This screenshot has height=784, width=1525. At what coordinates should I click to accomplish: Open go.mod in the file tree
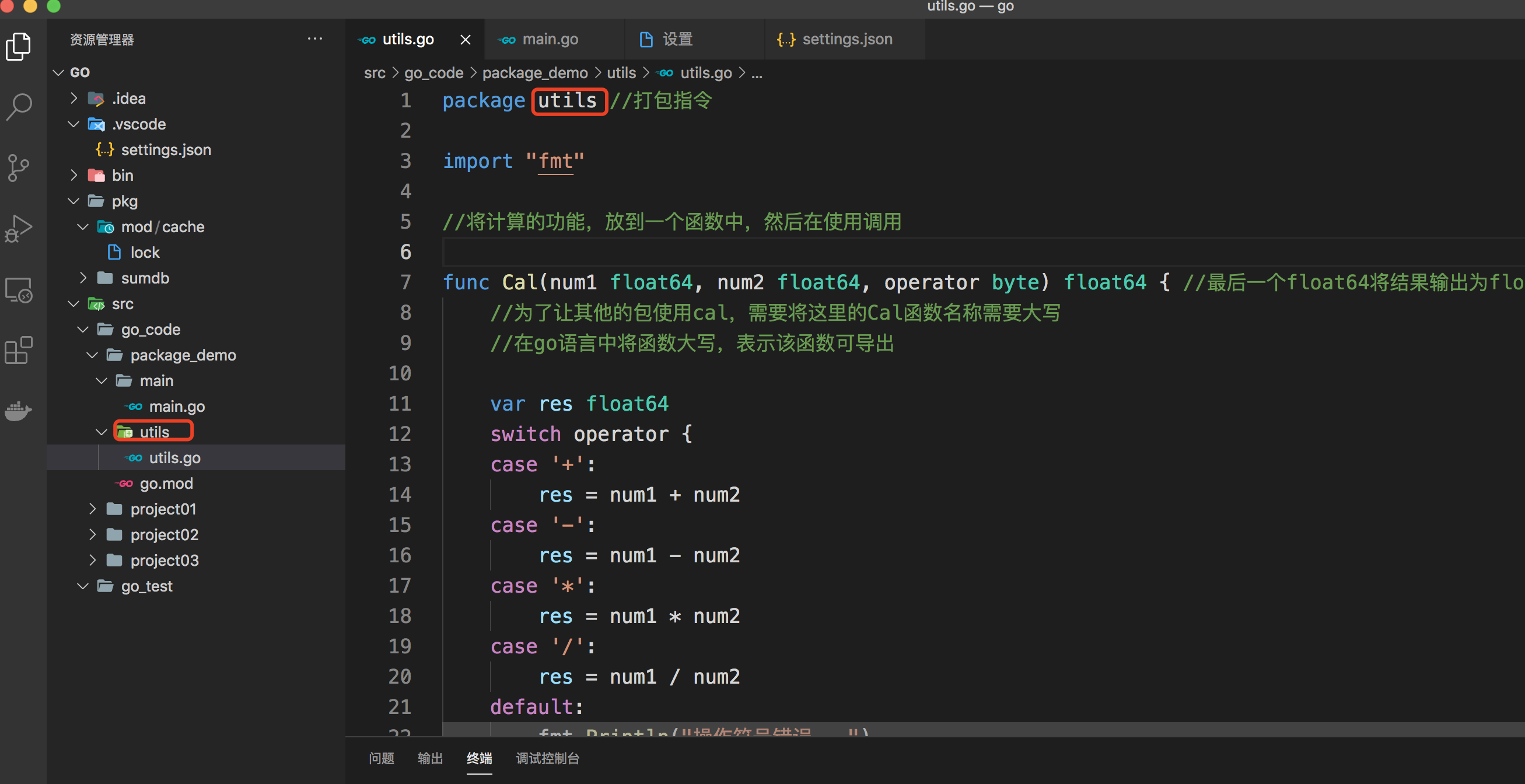pos(166,483)
